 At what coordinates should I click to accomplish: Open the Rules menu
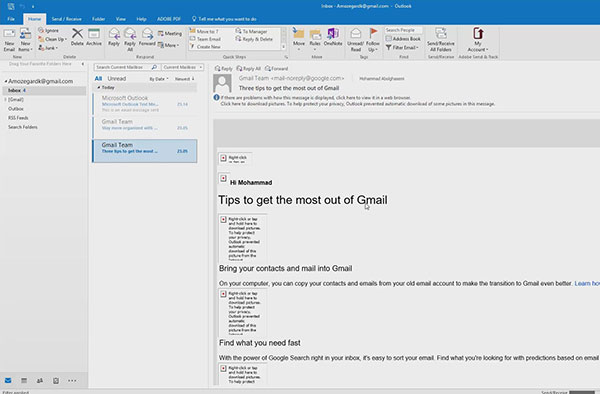click(x=315, y=40)
